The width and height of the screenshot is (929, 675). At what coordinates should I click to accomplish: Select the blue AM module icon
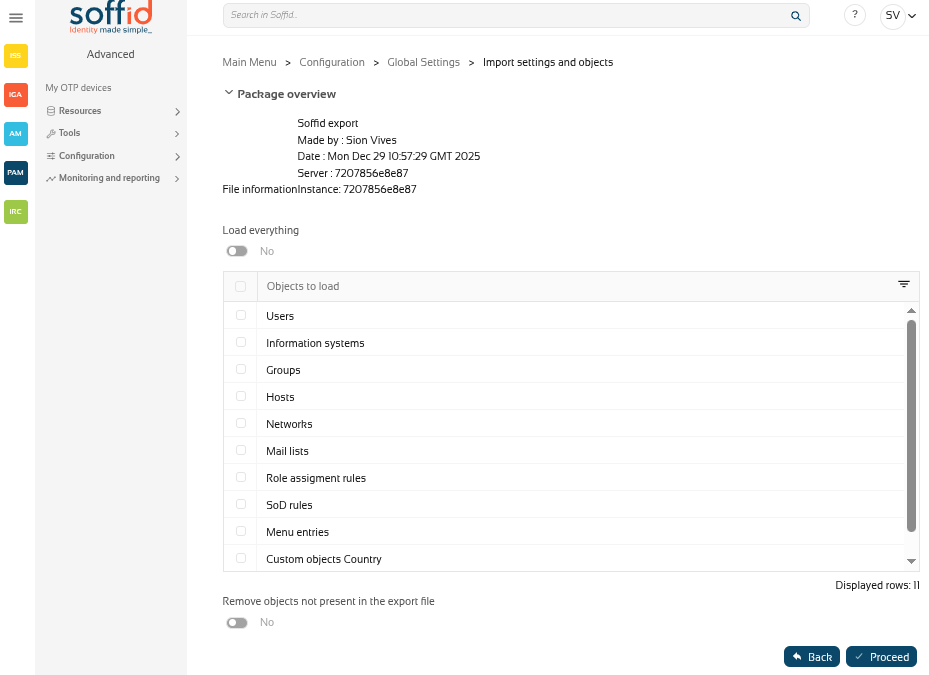coord(16,133)
